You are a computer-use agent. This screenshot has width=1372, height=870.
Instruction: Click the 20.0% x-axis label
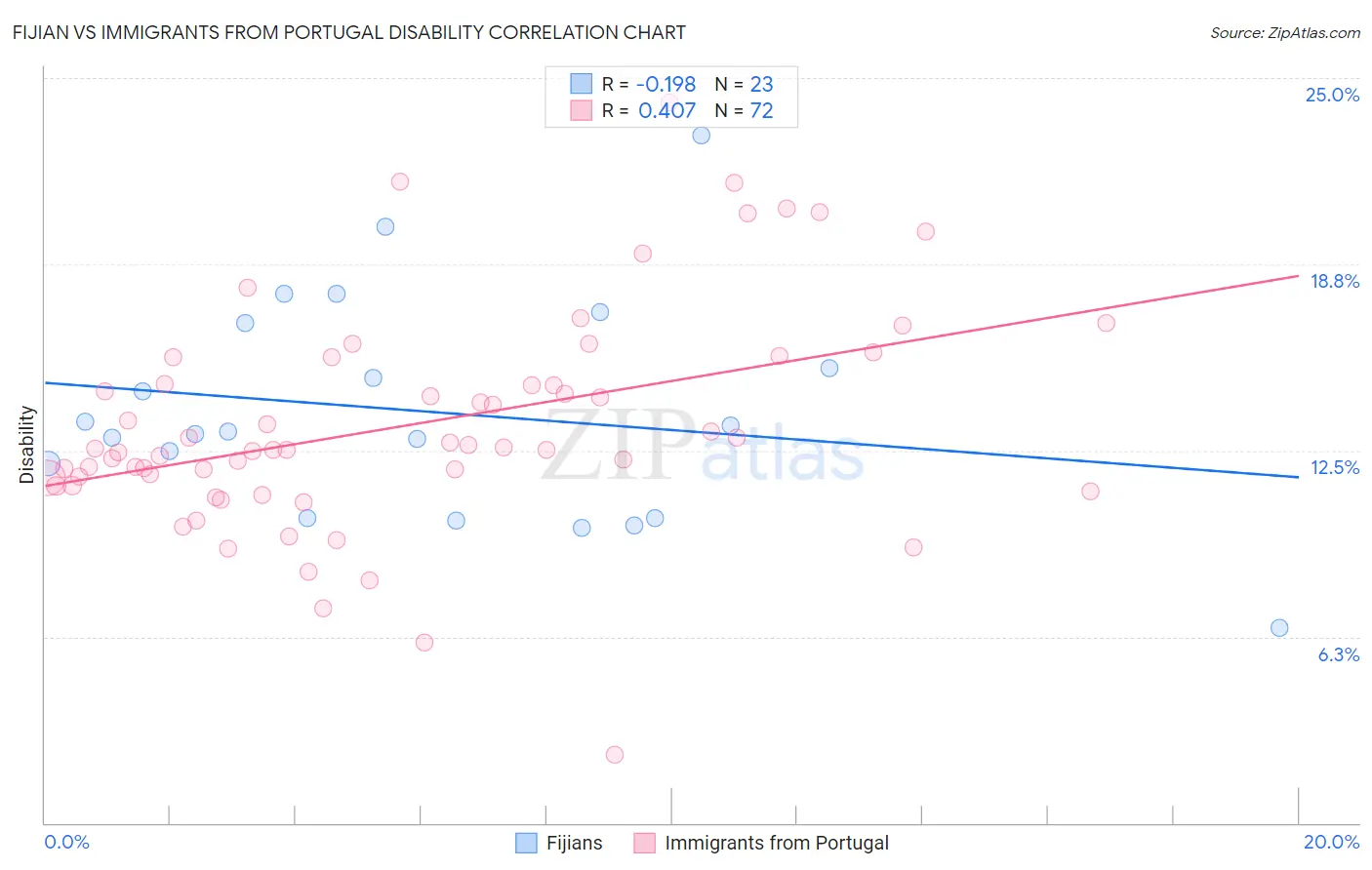[1331, 842]
